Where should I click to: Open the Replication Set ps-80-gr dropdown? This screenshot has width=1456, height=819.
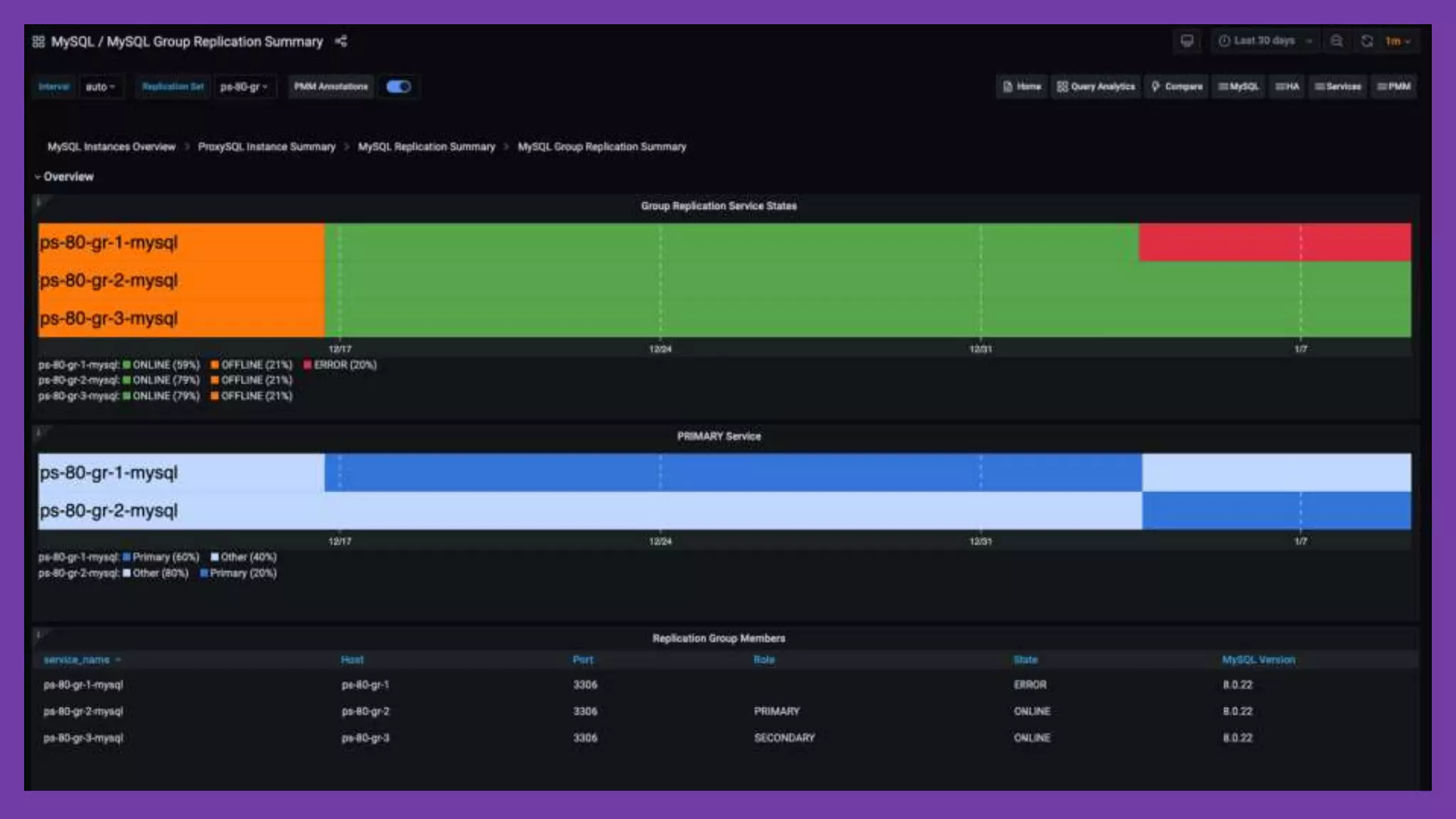[244, 87]
